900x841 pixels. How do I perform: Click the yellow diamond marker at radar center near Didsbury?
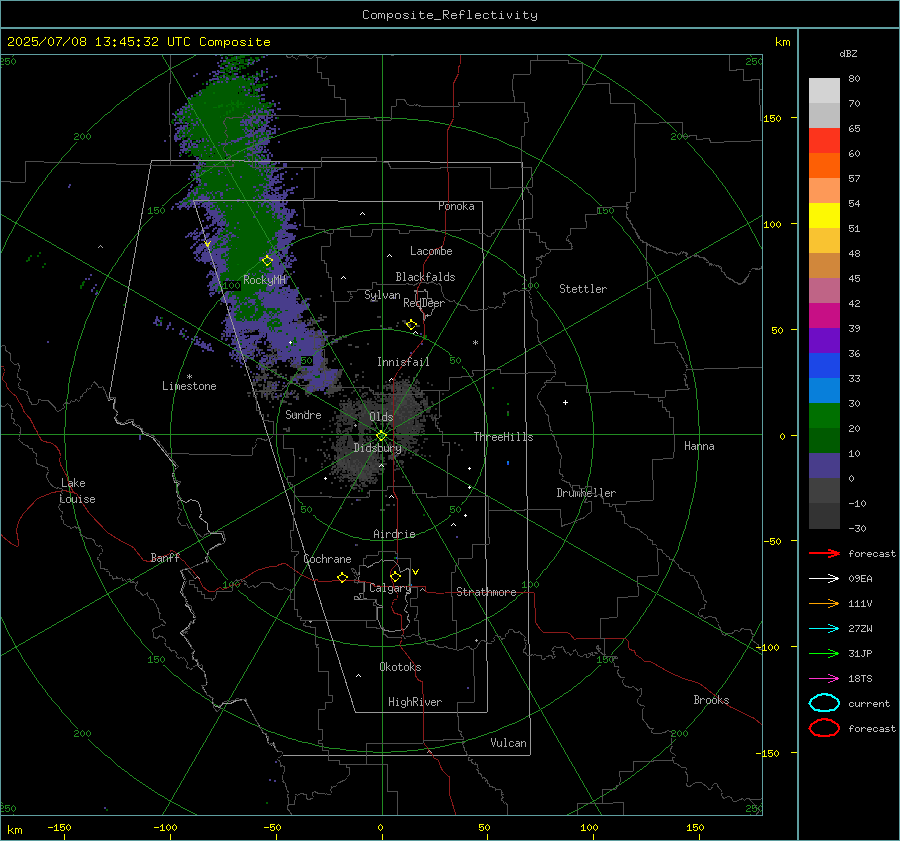(382, 436)
